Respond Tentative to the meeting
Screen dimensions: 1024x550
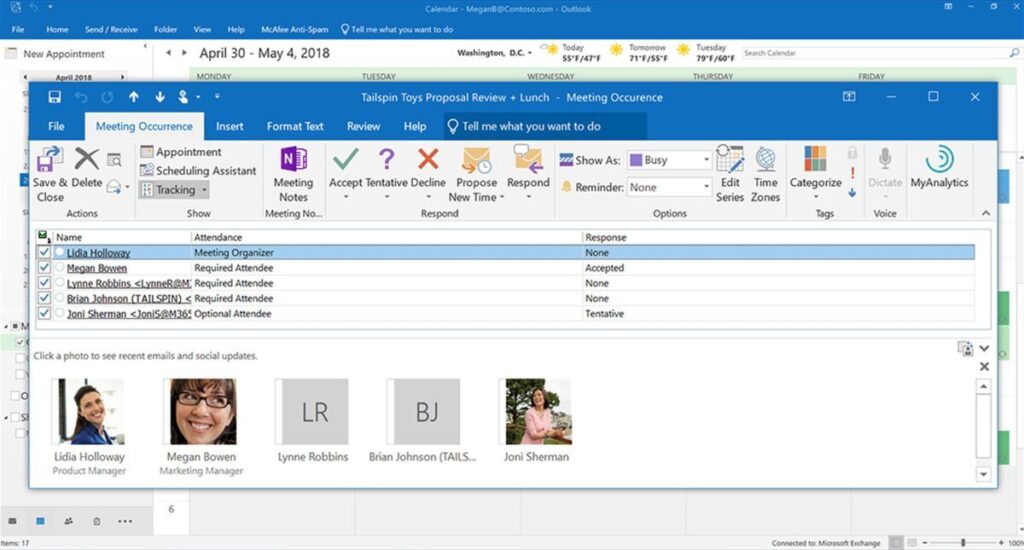[387, 169]
